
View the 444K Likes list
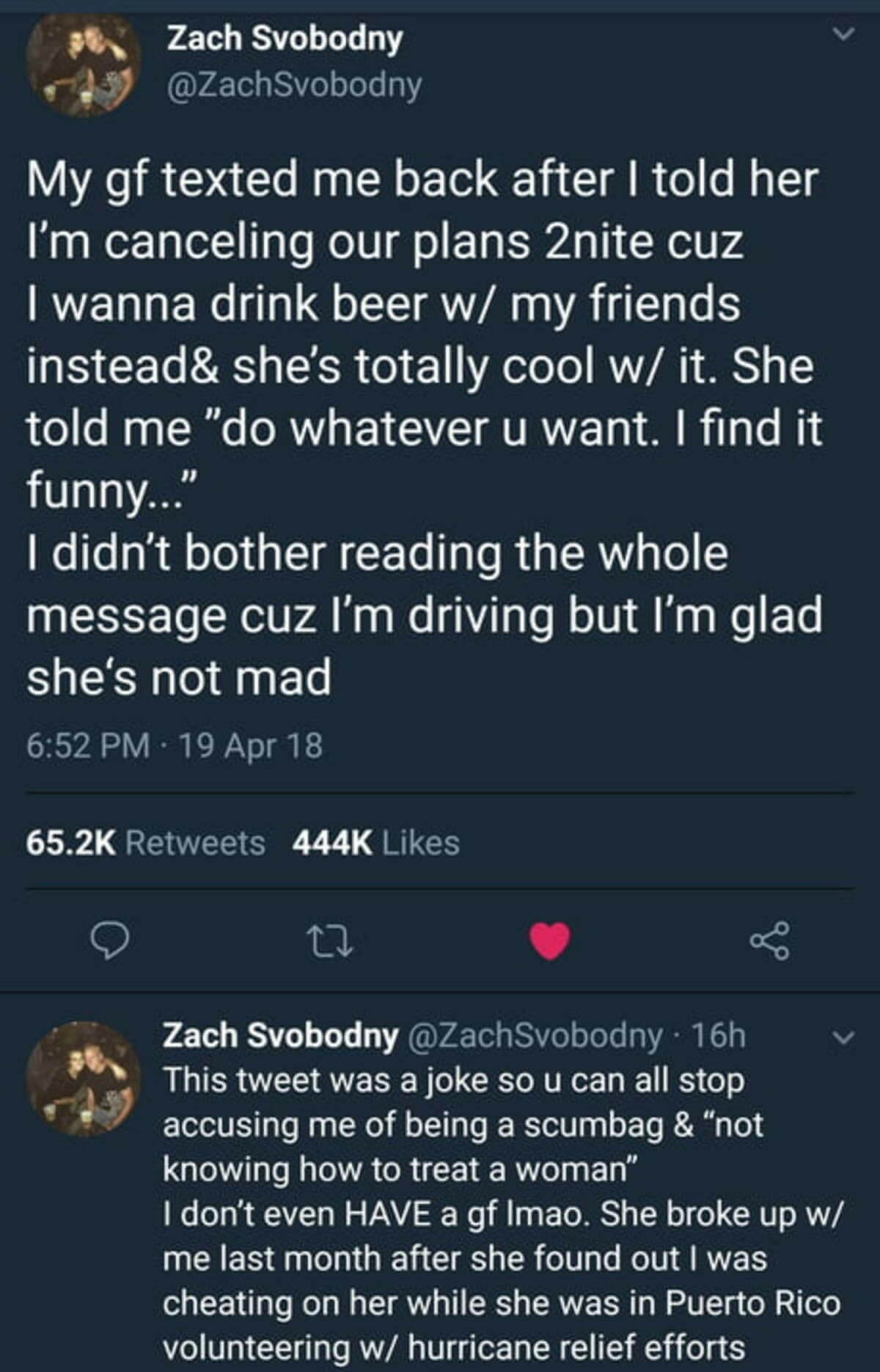pos(376,842)
